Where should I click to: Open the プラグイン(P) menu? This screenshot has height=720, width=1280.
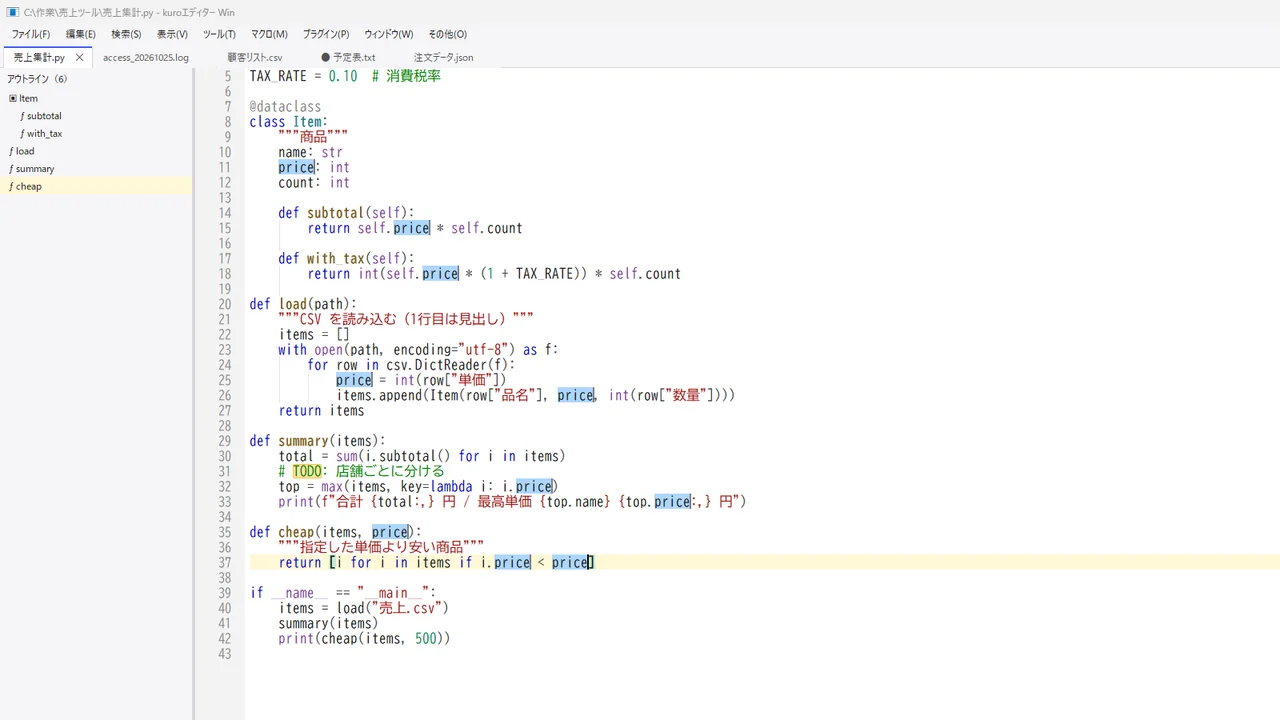pyautogui.click(x=326, y=34)
